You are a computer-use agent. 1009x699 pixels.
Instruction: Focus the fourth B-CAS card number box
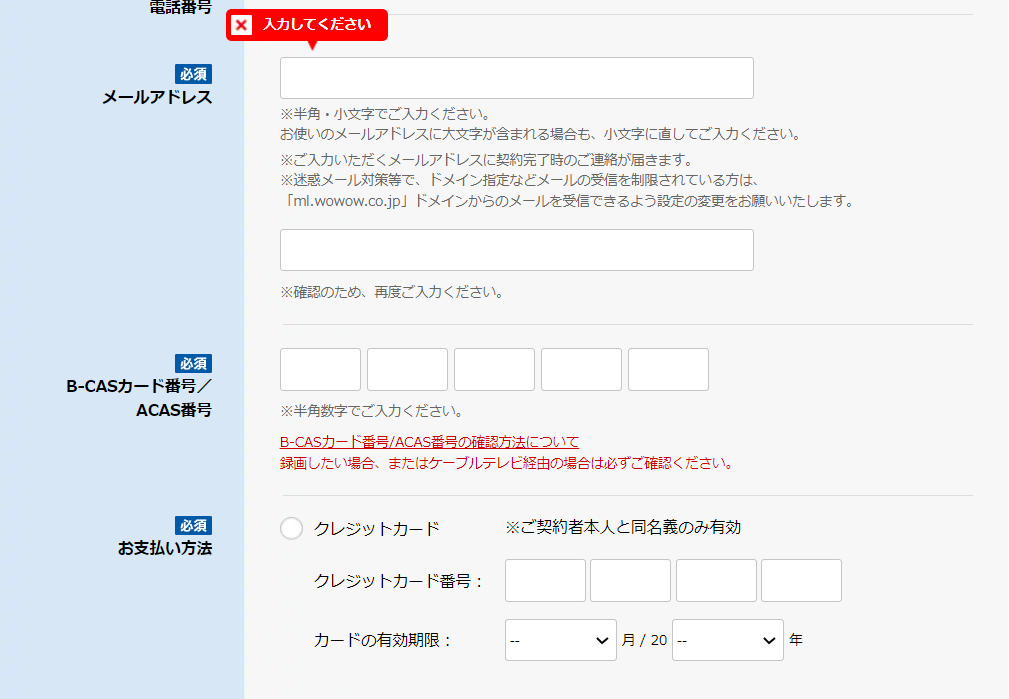pos(581,370)
